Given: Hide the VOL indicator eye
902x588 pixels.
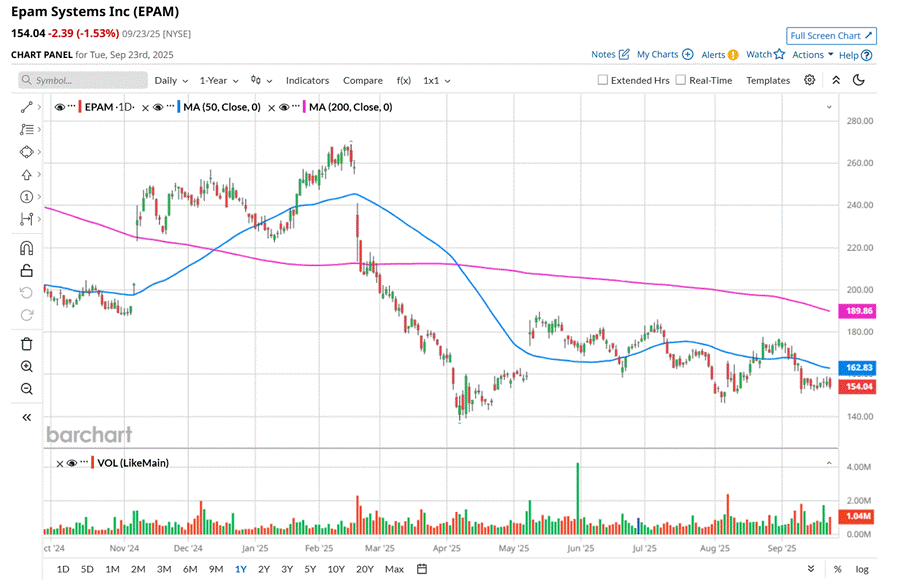Looking at the screenshot, I should 72,463.
